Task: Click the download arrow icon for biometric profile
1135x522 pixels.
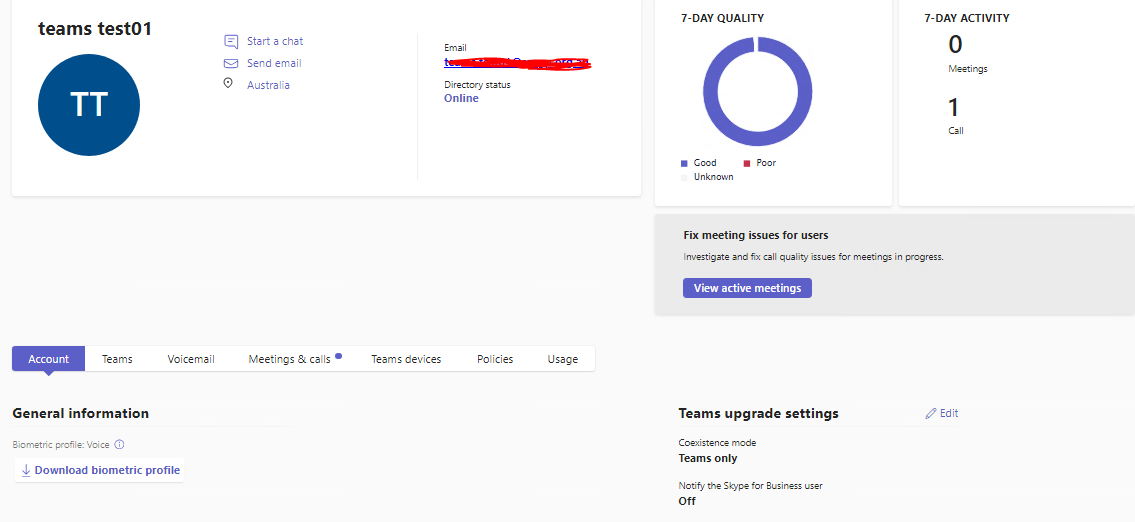Action: pyautogui.click(x=26, y=471)
